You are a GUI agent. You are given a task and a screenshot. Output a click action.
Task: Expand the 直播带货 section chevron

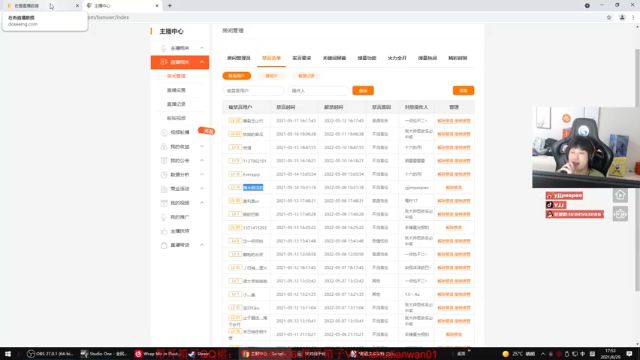[202, 245]
